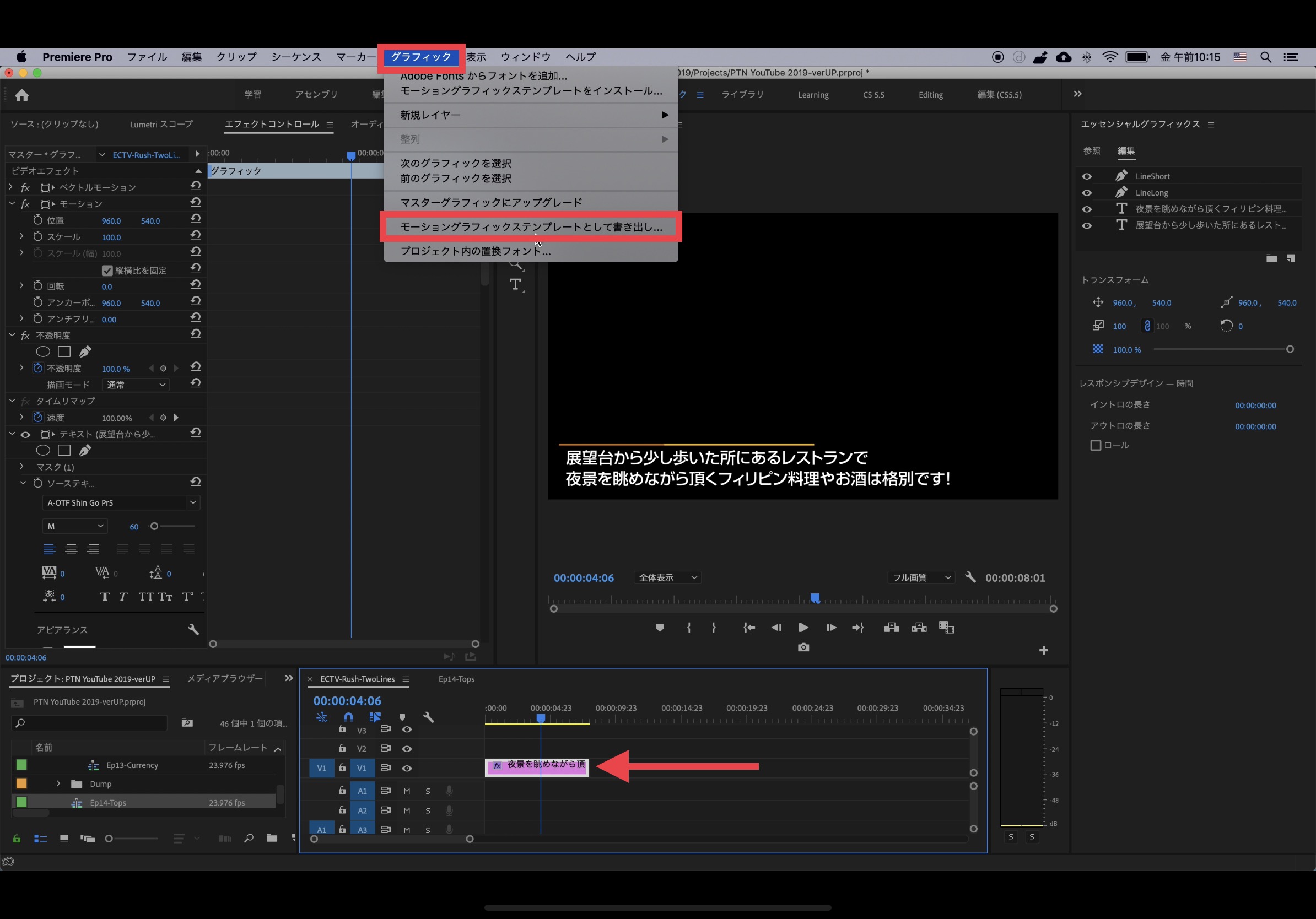The height and width of the screenshot is (919, 1316).
Task: Switch to the Ep14-Tops sequence tab
Action: pyautogui.click(x=456, y=679)
